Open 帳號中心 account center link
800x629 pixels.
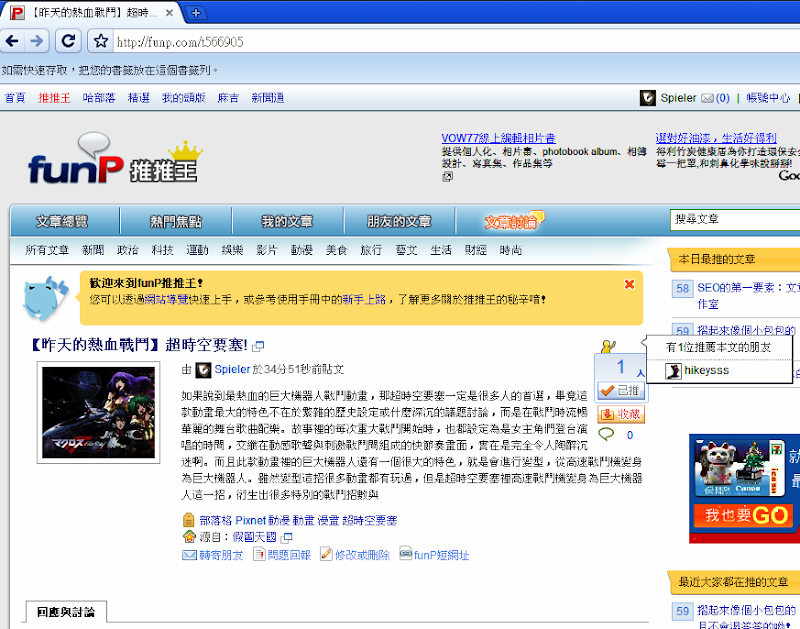coord(768,98)
